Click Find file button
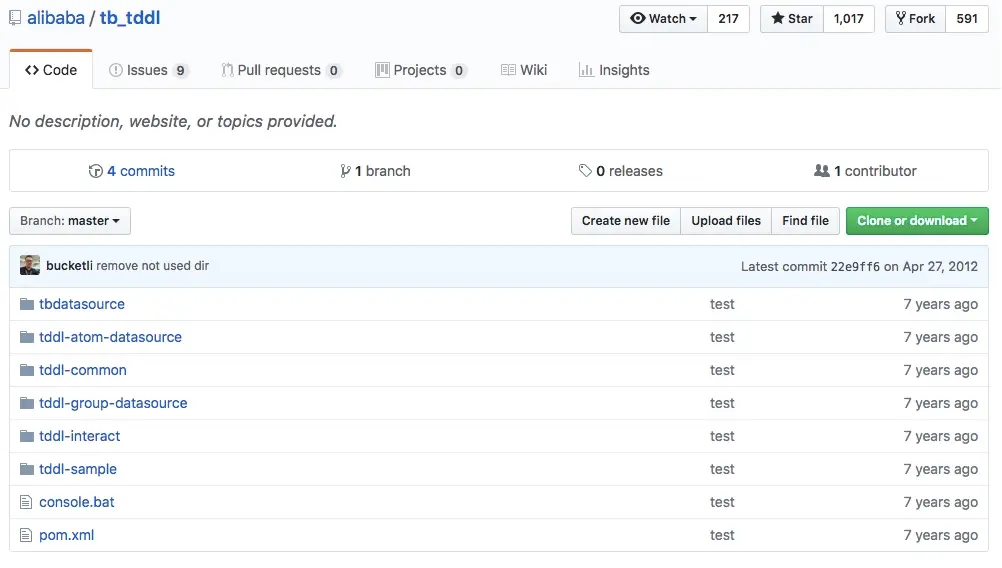 (805, 221)
